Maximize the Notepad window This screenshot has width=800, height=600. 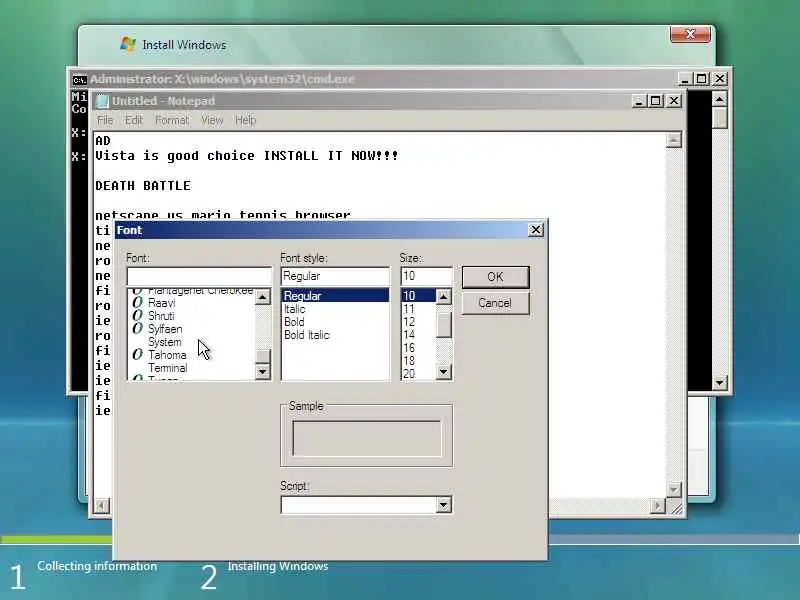pos(656,101)
